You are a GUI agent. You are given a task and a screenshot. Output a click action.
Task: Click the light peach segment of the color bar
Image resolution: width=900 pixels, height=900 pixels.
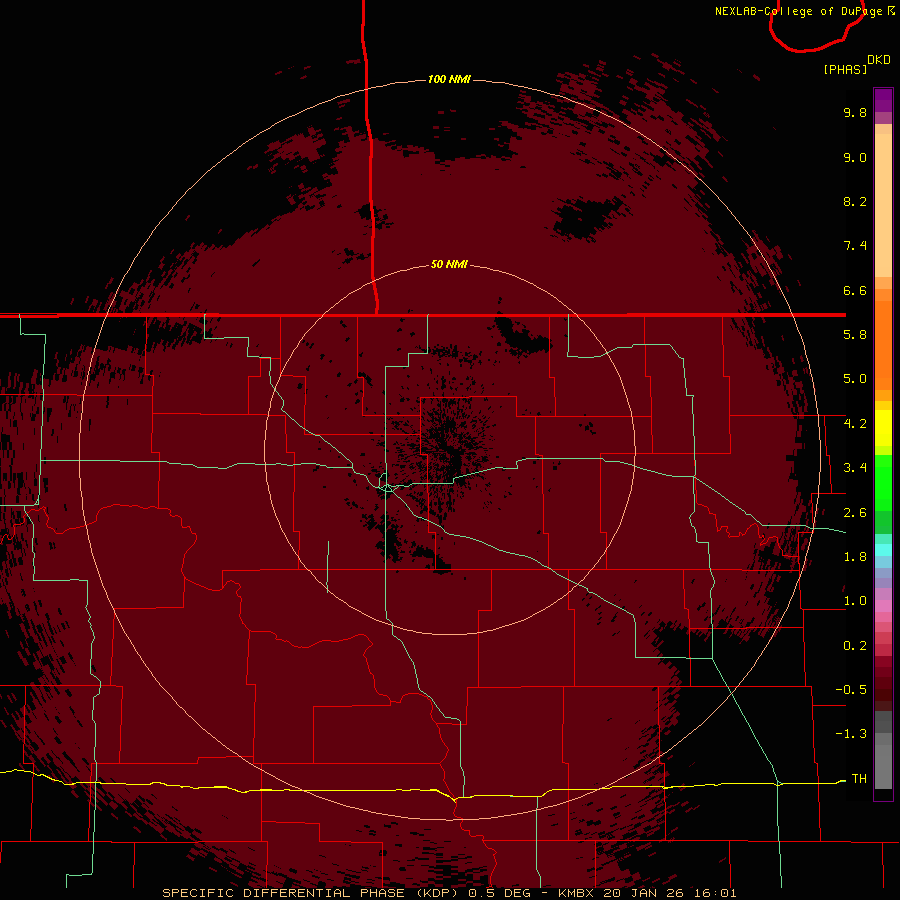tap(883, 205)
